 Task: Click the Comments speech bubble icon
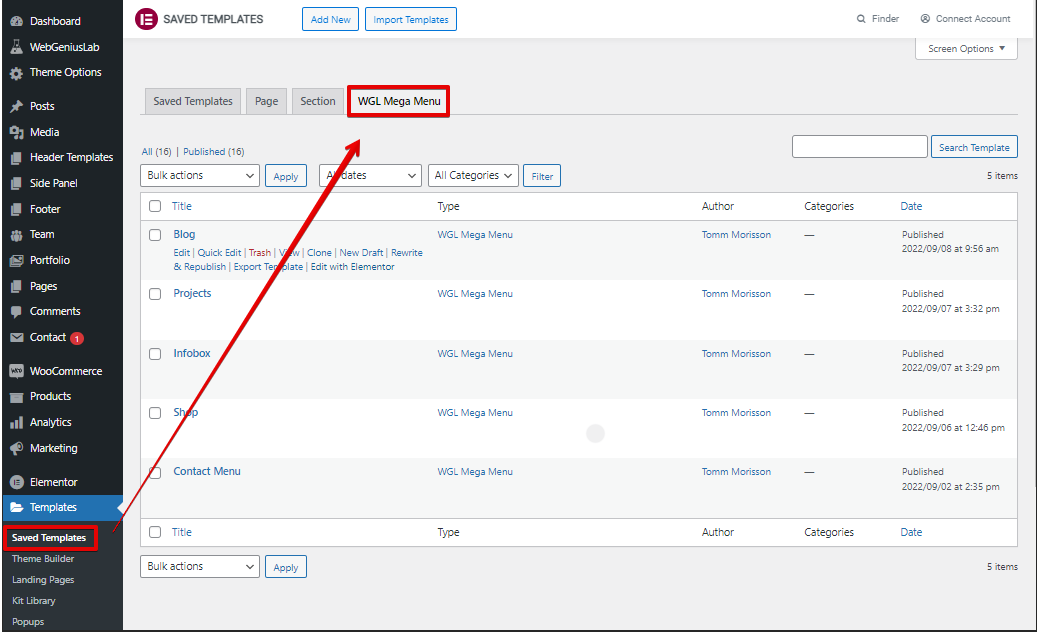[17, 312]
